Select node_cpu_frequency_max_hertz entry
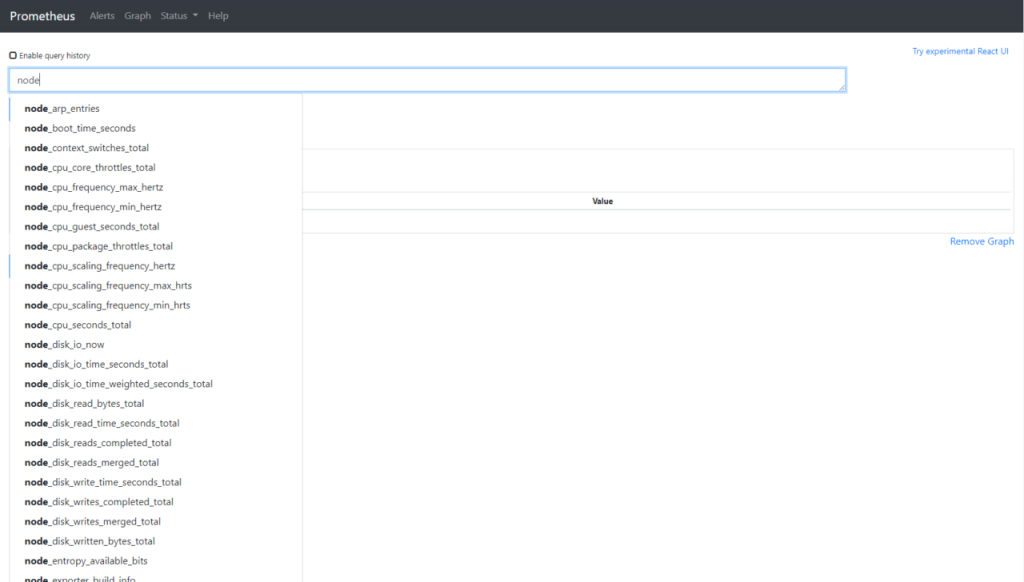The image size is (1024, 582). (156, 187)
